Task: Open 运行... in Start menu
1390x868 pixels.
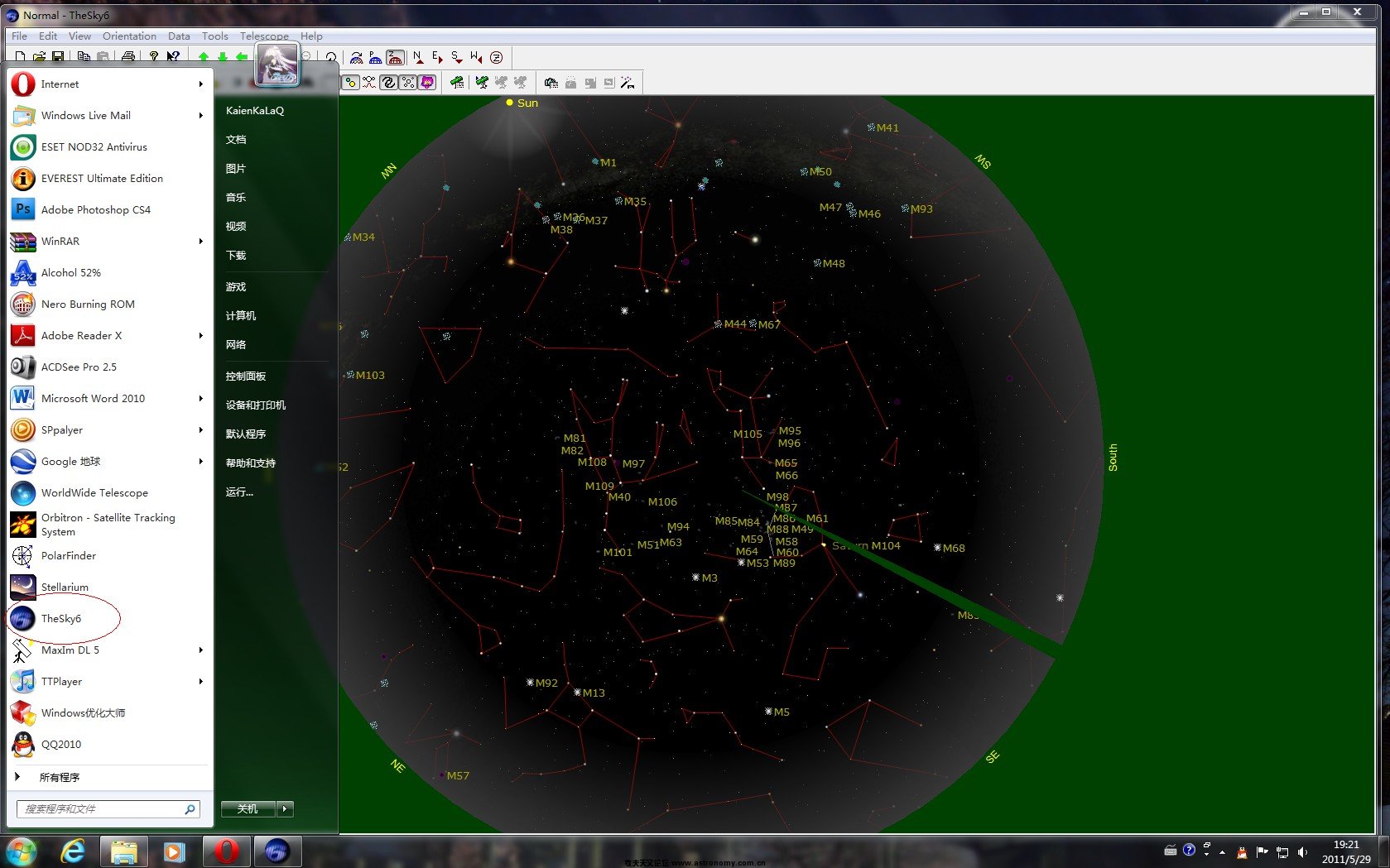Action: [x=239, y=492]
